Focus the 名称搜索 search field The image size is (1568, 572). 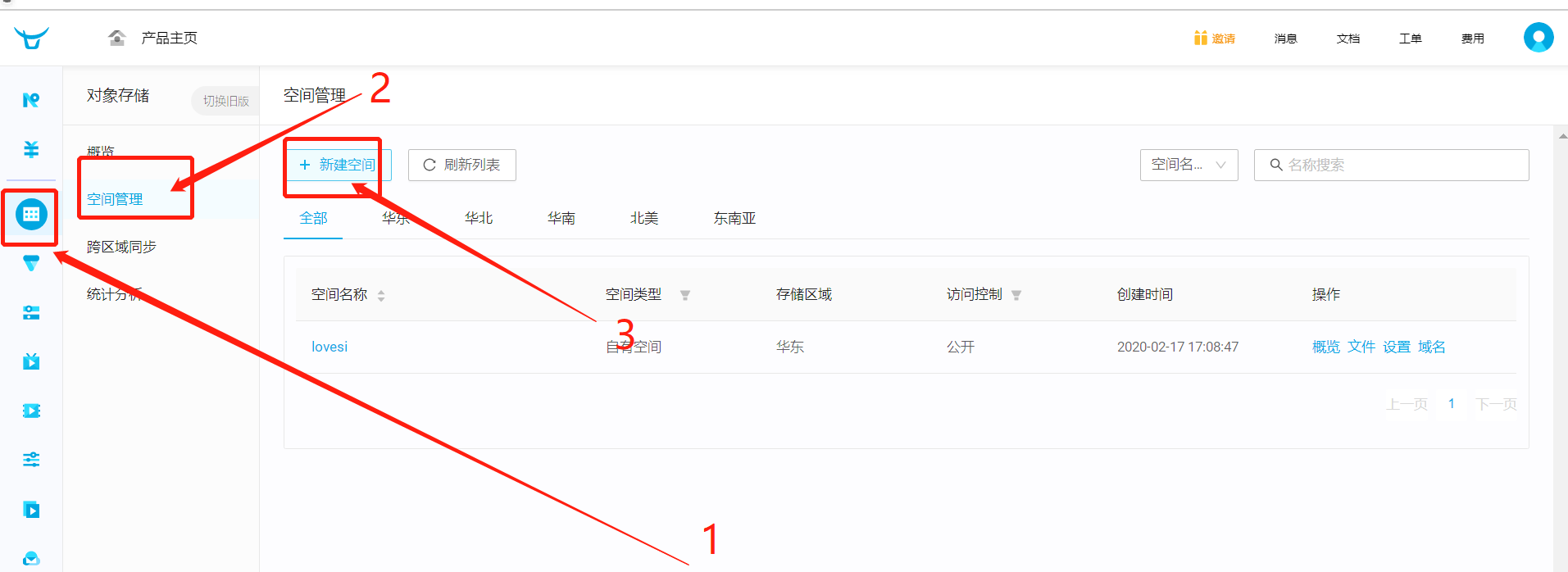pos(1392,165)
